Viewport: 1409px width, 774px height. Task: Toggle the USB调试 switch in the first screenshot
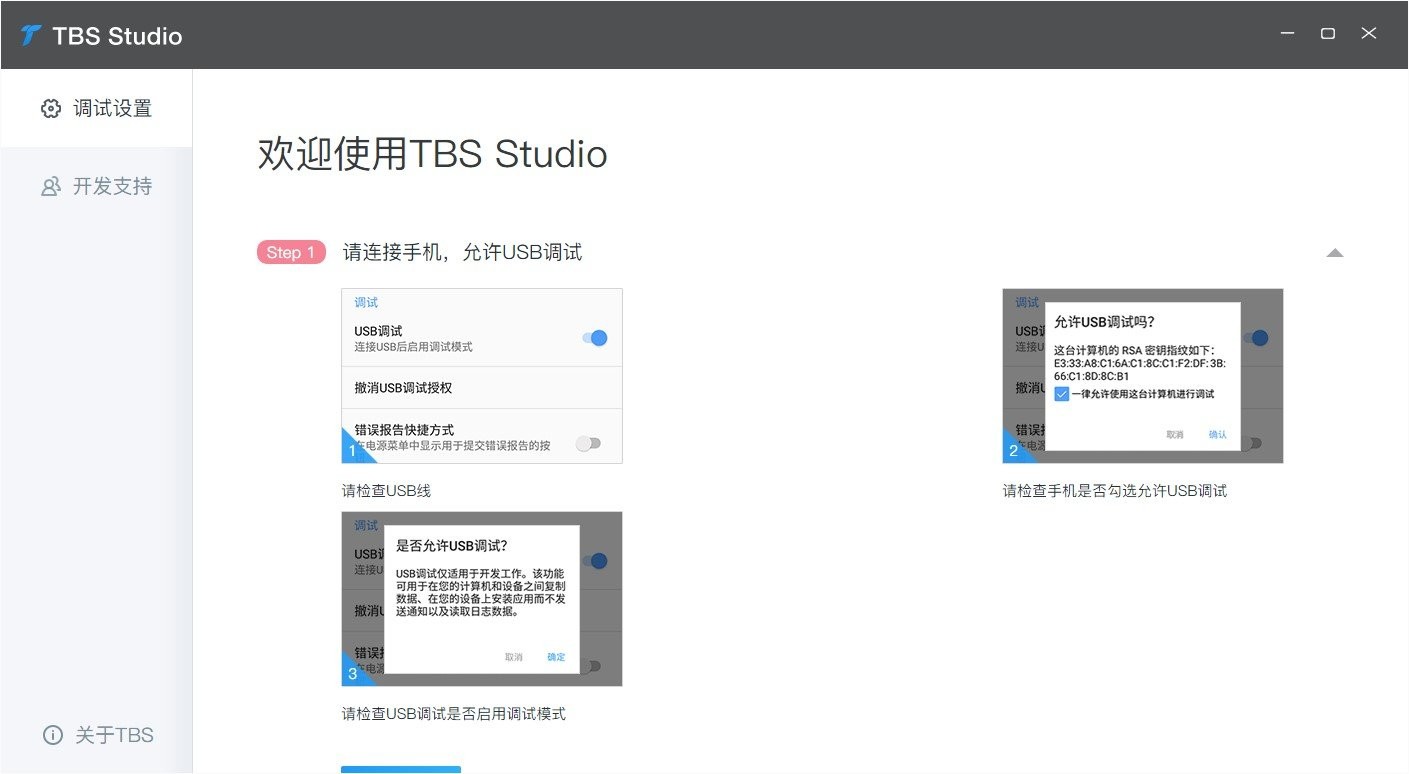(594, 338)
